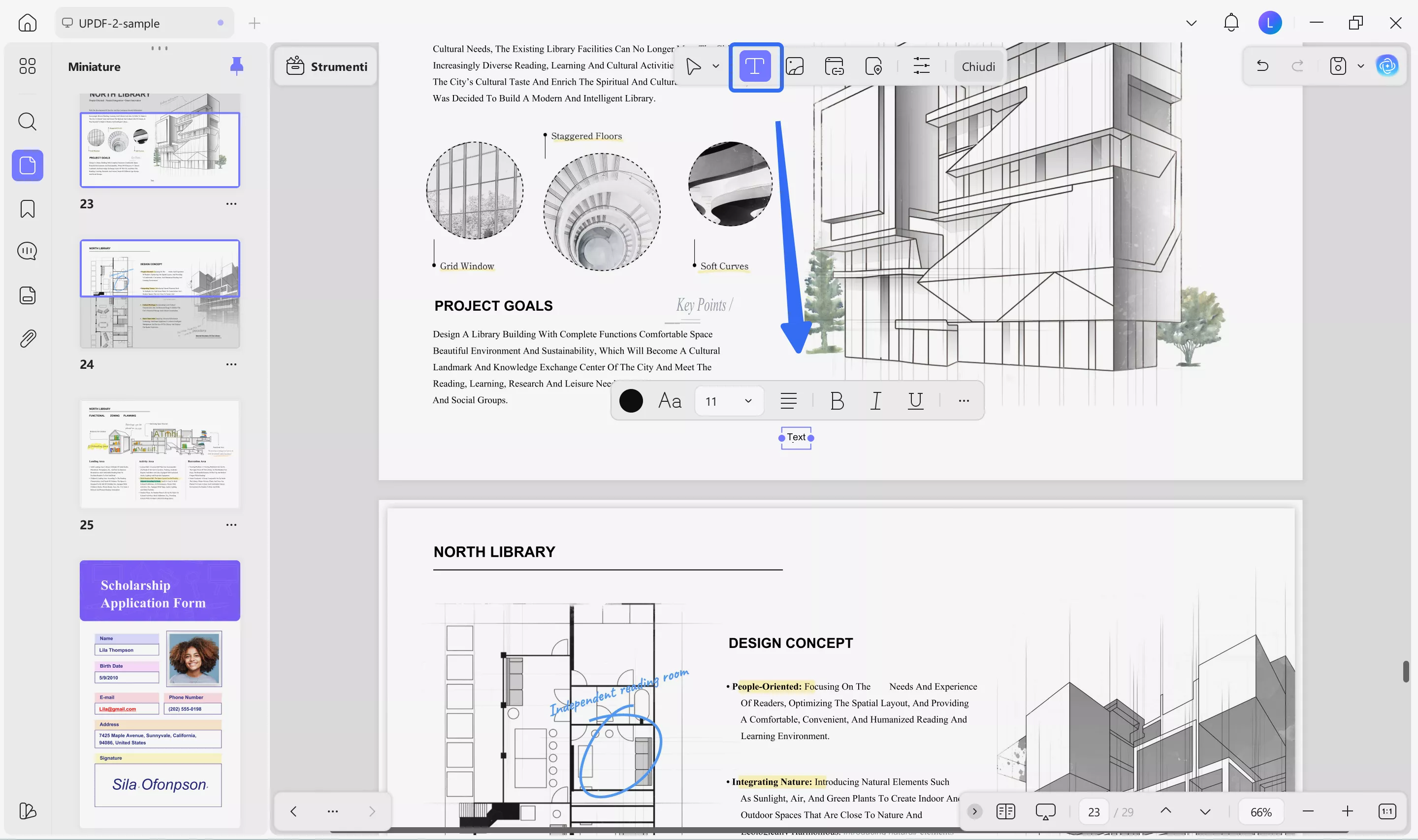Select the Text tool in the editing toolbar
Image resolution: width=1418 pixels, height=840 pixels.
756,66
